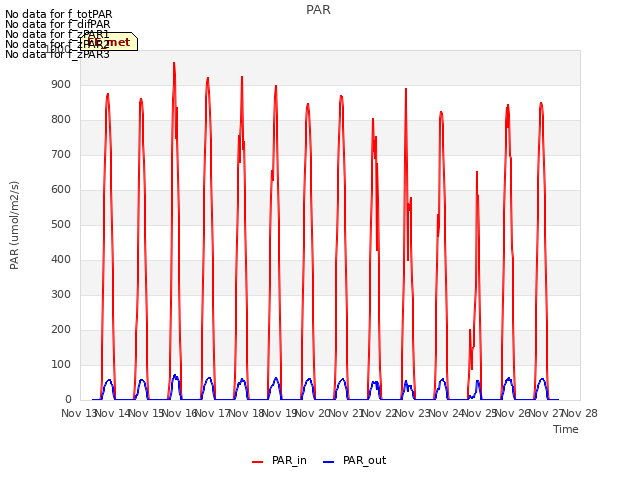Click the 300 y-axis tick label

pos(61,295)
